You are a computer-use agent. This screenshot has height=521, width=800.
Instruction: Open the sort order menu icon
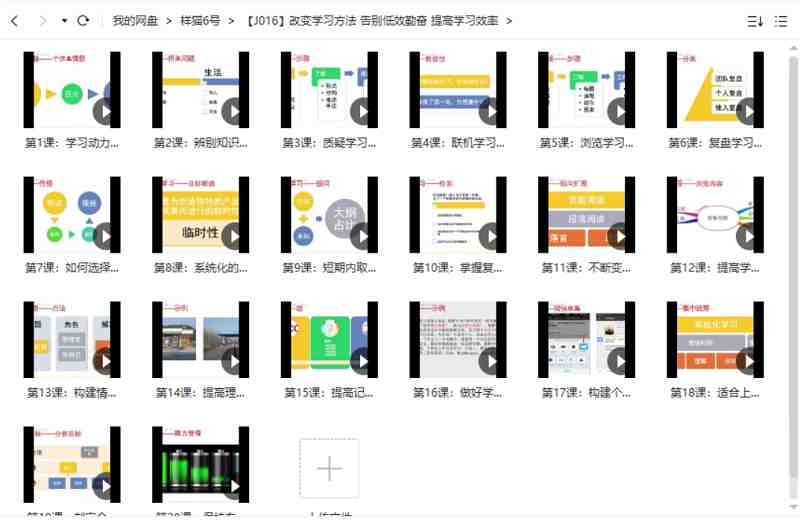[755, 20]
